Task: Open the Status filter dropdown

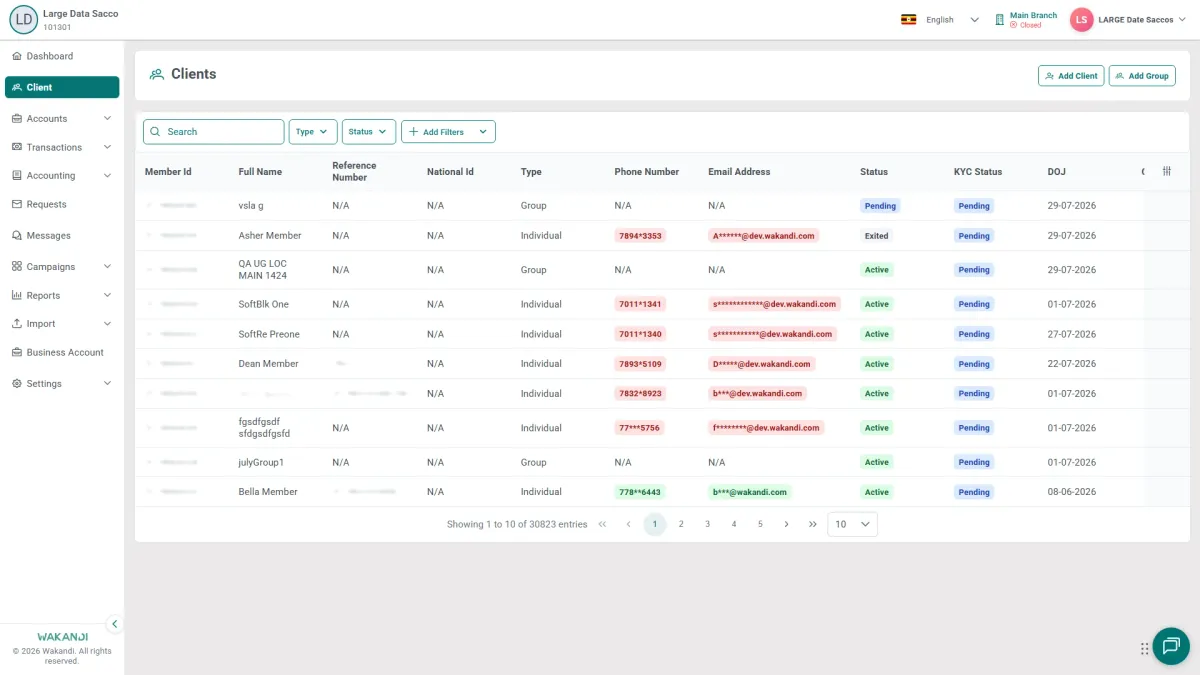Action: coord(369,131)
